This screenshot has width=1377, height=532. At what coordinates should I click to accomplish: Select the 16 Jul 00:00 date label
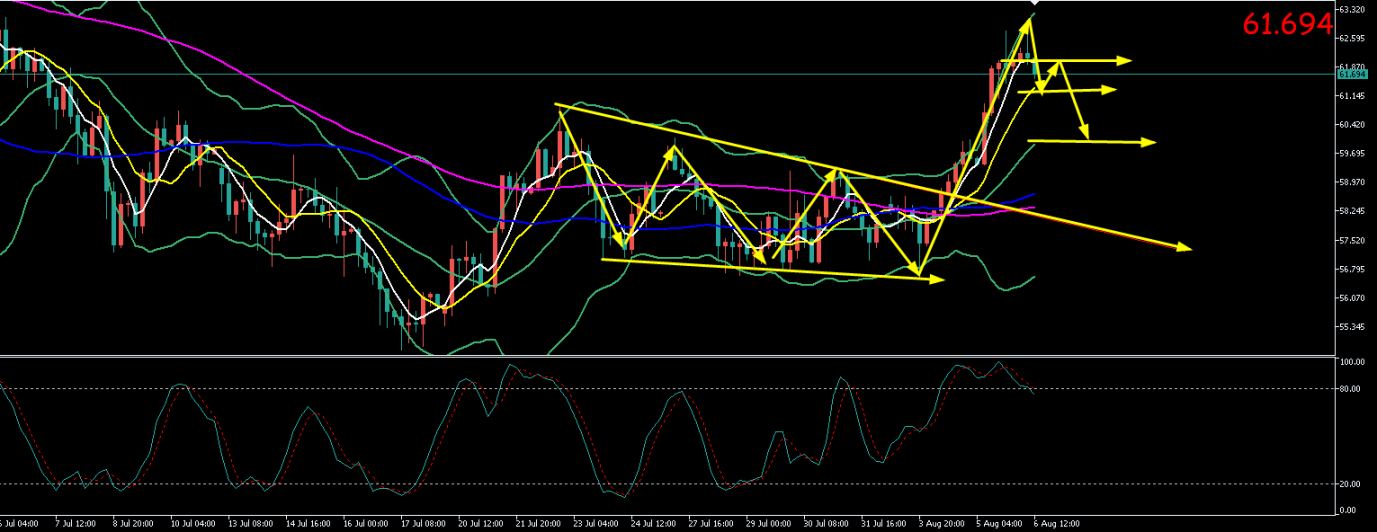[368, 523]
